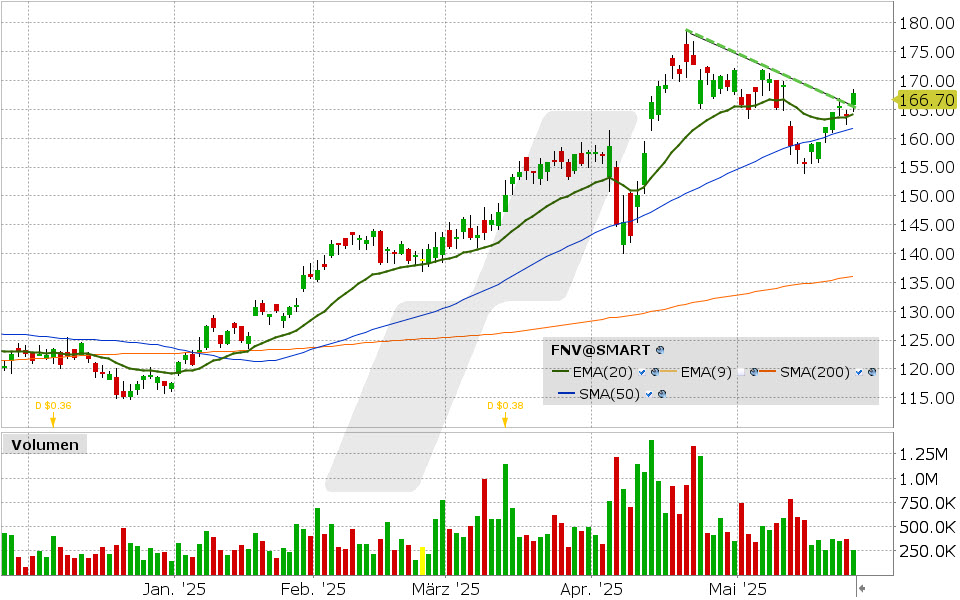Open settings icon for EMA(20) indicator
The height and width of the screenshot is (600, 960).
pos(655,372)
